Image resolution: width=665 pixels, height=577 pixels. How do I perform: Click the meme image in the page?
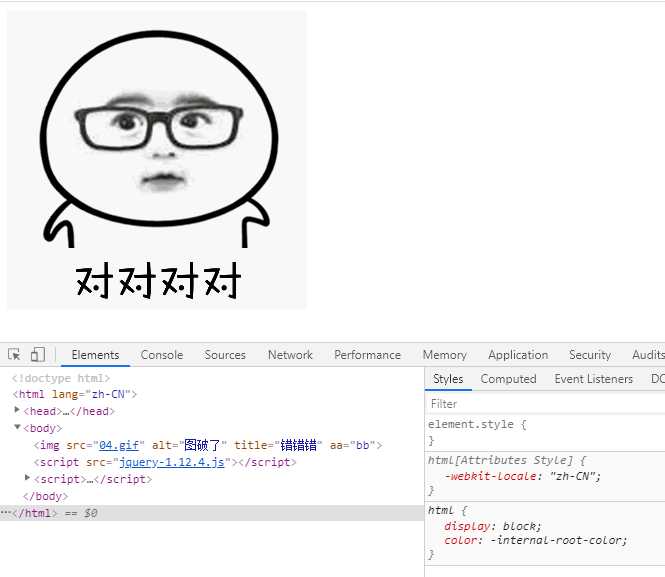pyautogui.click(x=156, y=160)
